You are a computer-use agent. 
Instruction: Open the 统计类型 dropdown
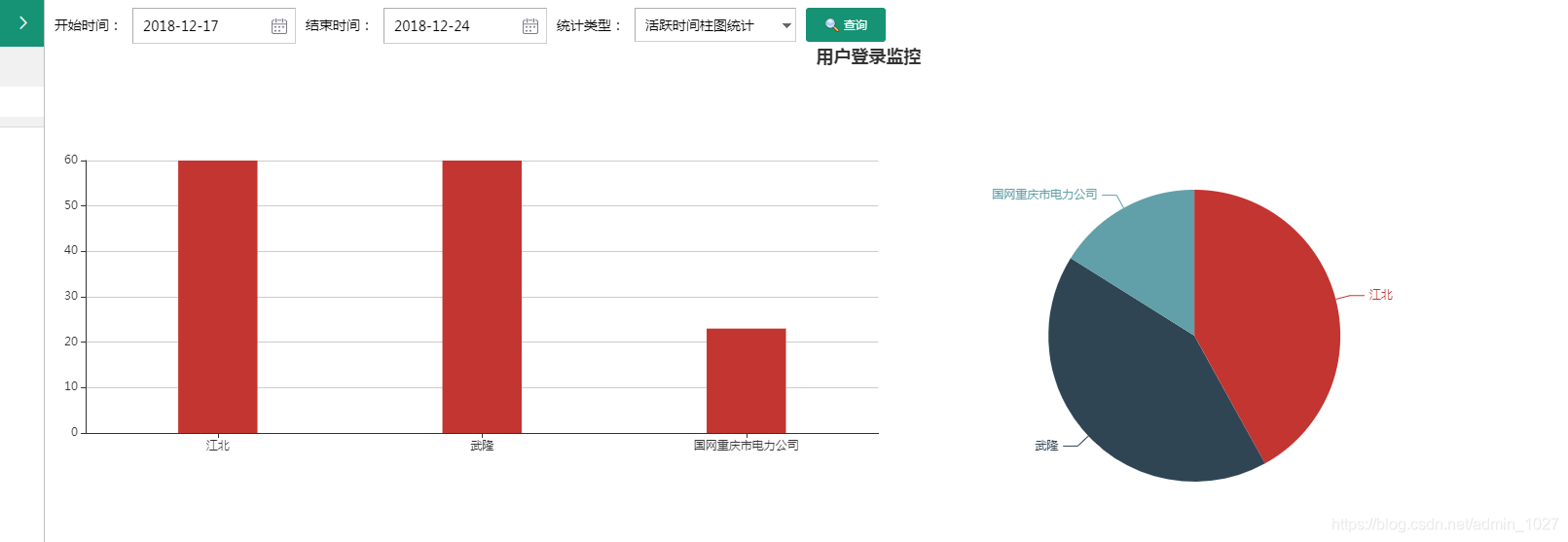pyautogui.click(x=714, y=25)
